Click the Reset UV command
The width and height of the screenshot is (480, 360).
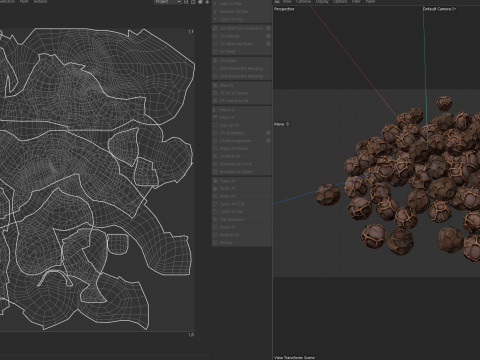tap(241, 196)
